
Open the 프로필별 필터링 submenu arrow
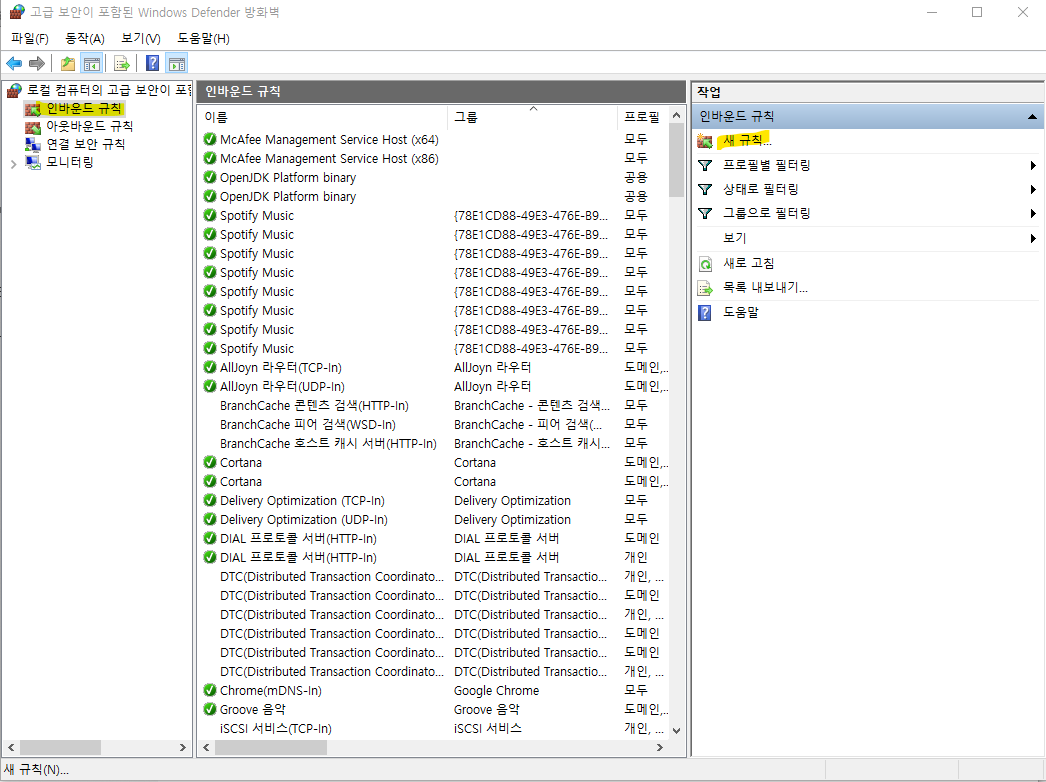click(1033, 165)
